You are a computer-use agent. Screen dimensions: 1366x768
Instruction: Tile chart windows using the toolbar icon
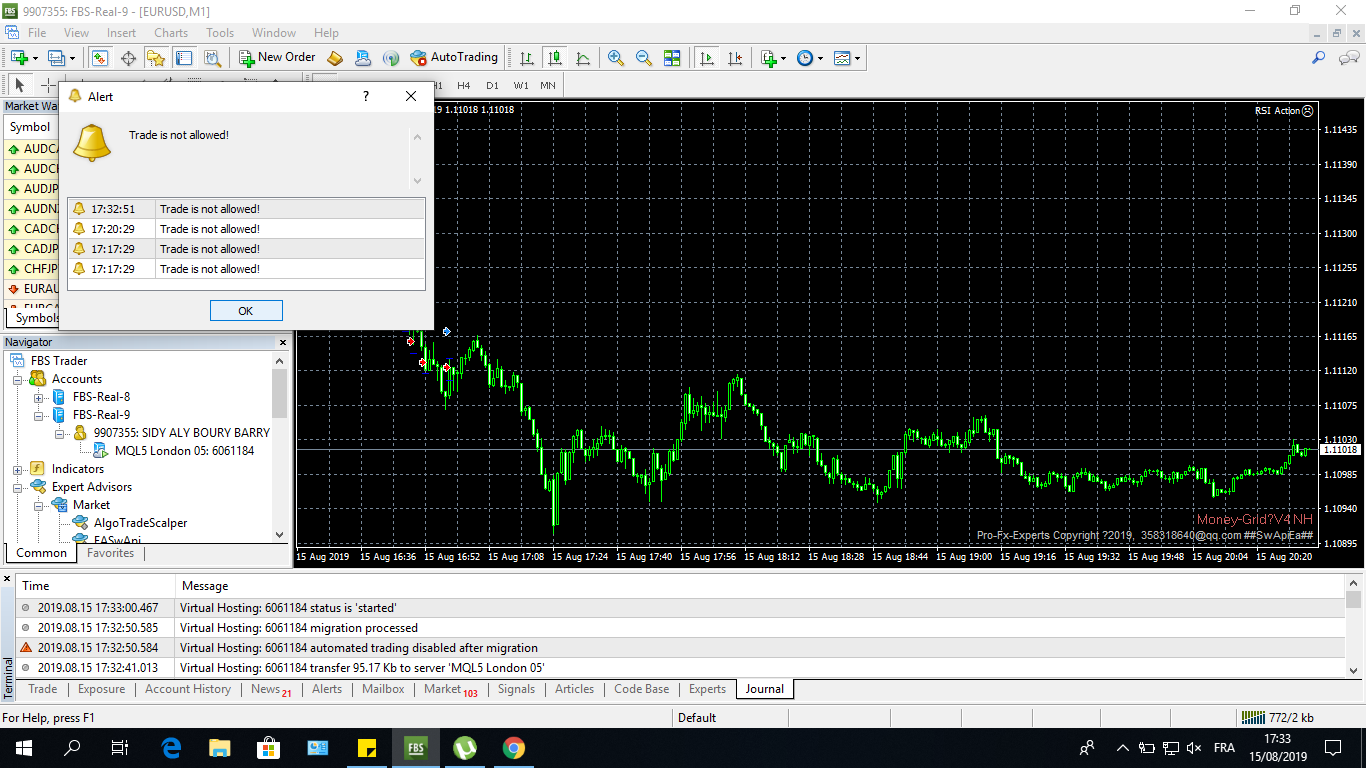click(x=672, y=58)
